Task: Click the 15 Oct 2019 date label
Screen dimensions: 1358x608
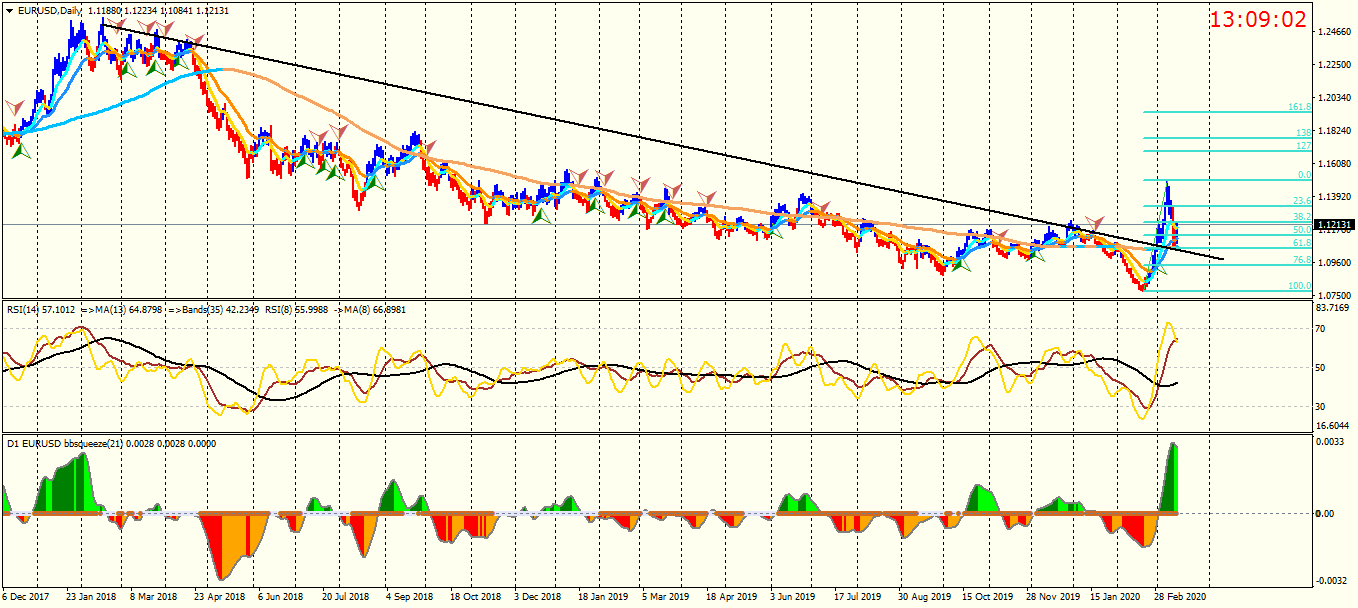Action: [x=987, y=597]
